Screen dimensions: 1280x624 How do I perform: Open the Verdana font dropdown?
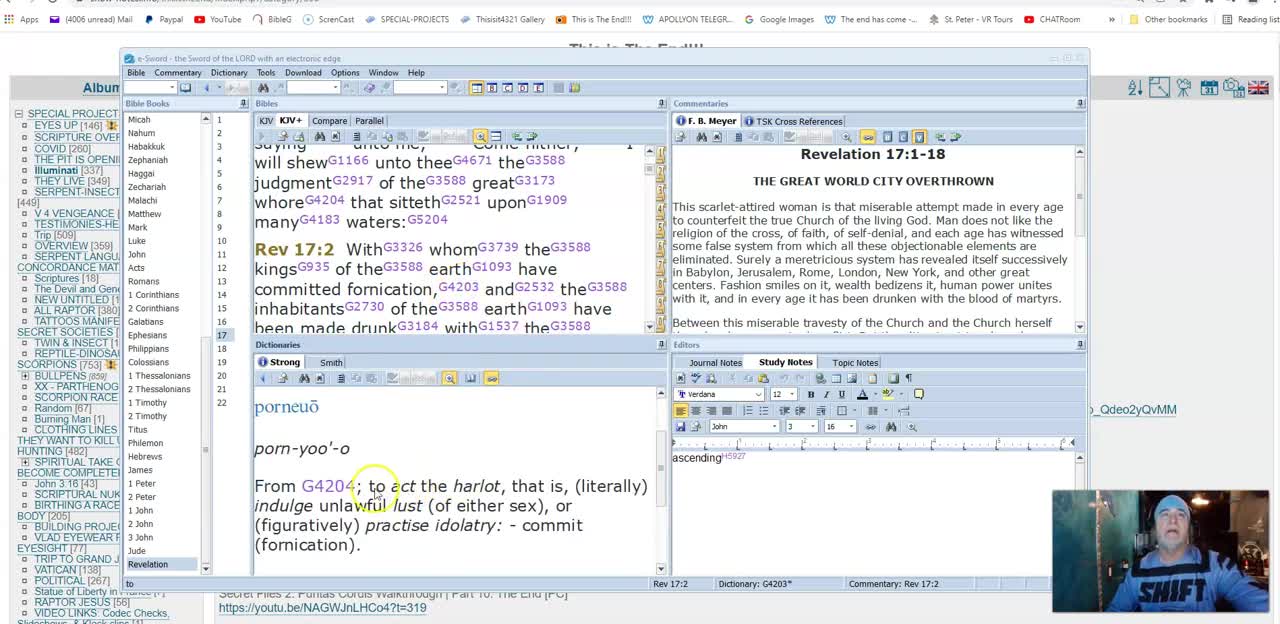pyautogui.click(x=757, y=394)
